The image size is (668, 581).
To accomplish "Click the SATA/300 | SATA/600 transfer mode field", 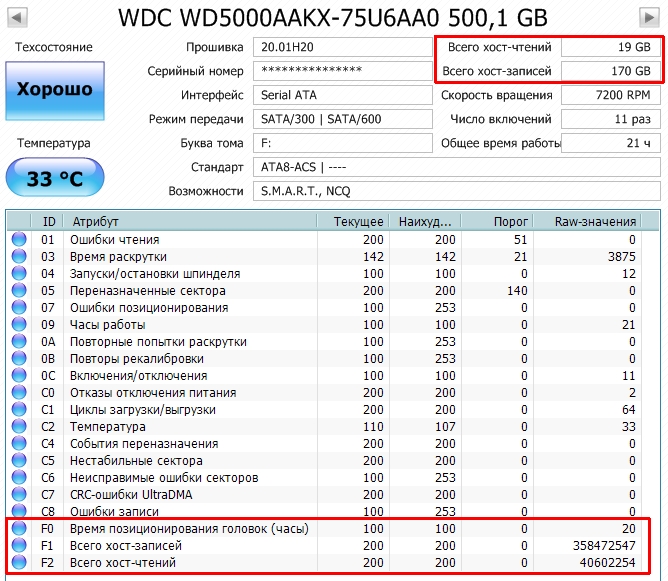I will (x=343, y=119).
